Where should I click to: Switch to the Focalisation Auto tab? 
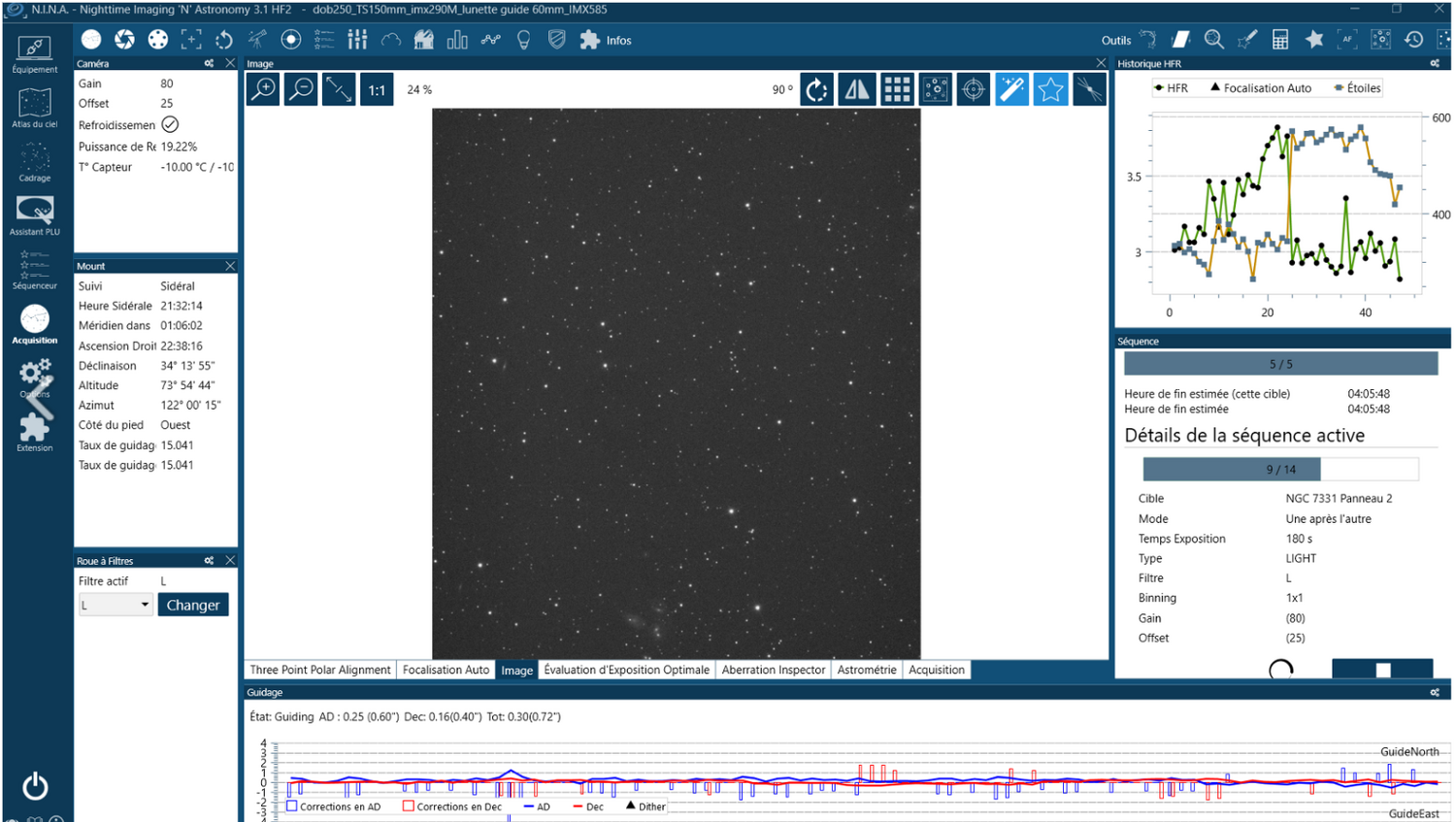pos(446,670)
